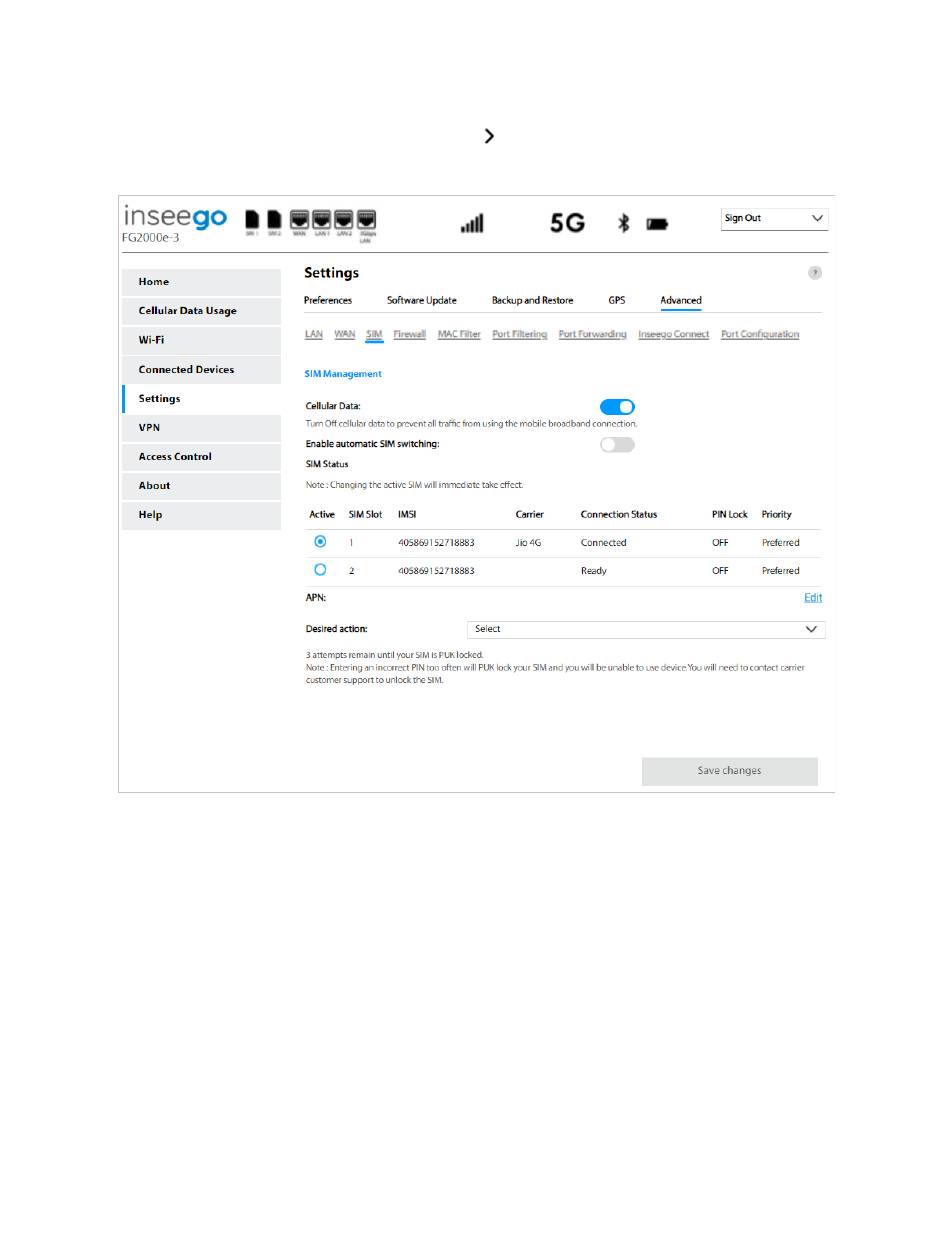950x1248 pixels.
Task: Click the Save changes button
Action: [x=730, y=771]
